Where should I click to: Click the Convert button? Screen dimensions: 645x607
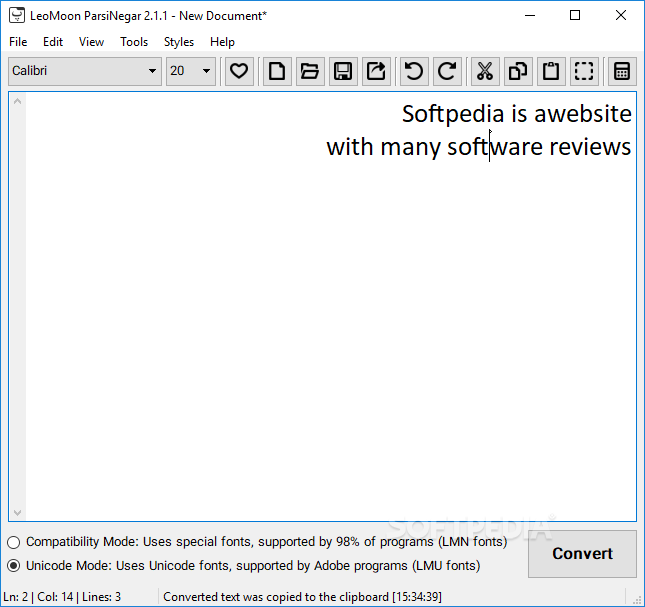coord(582,554)
